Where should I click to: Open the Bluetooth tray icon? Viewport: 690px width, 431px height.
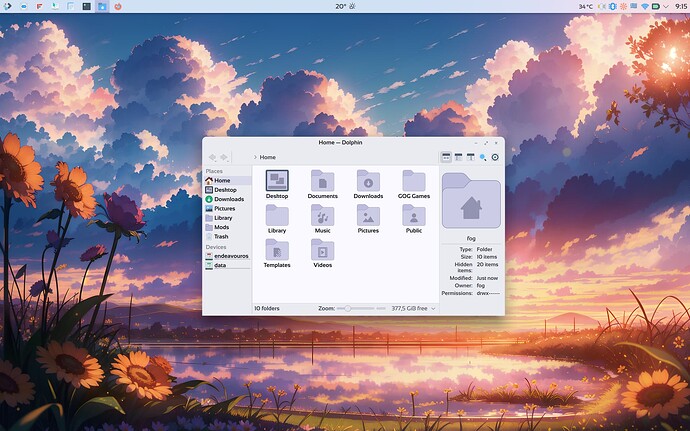613,6
